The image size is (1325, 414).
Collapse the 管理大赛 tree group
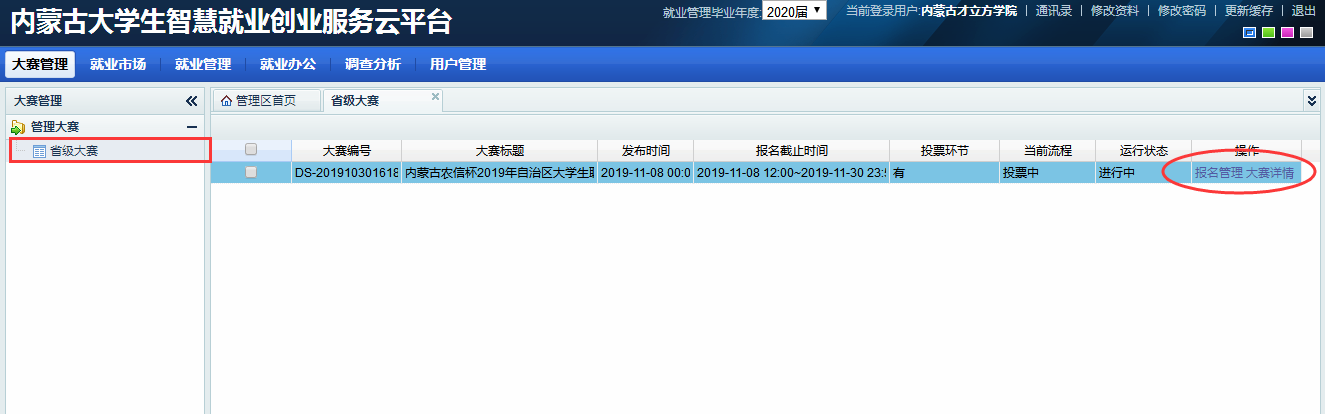[x=192, y=127]
